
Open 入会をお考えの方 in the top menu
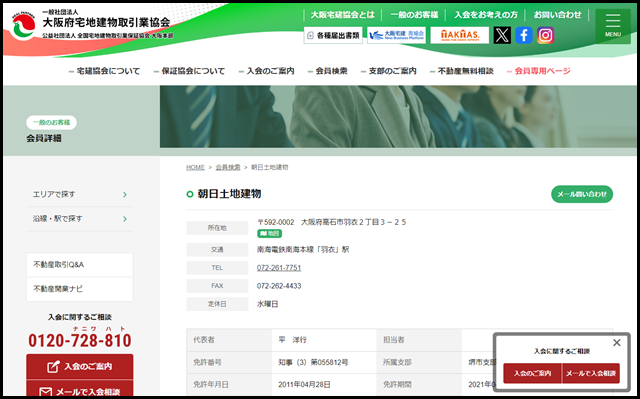pyautogui.click(x=486, y=15)
